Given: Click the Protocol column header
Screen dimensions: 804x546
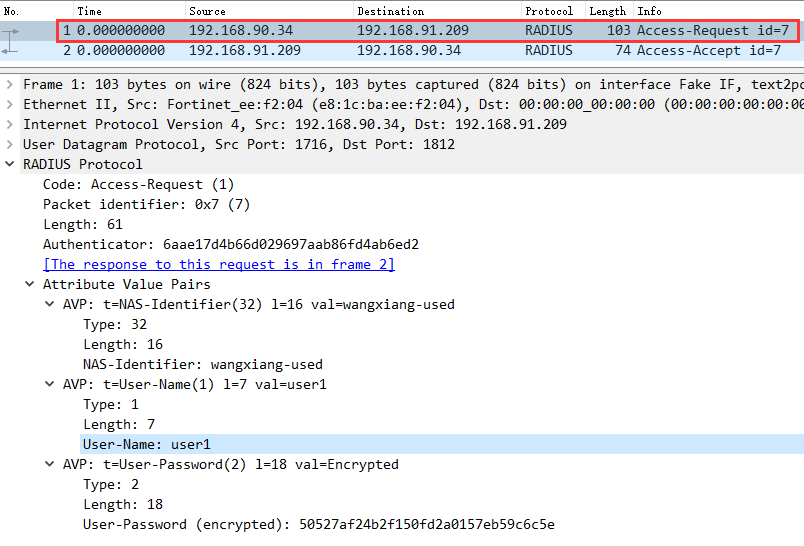Looking at the screenshot, I should click(549, 11).
